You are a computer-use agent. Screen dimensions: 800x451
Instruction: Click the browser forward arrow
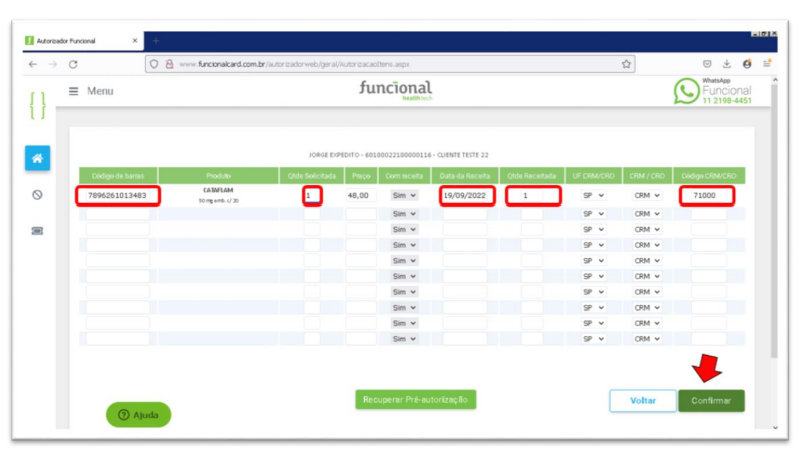53,64
